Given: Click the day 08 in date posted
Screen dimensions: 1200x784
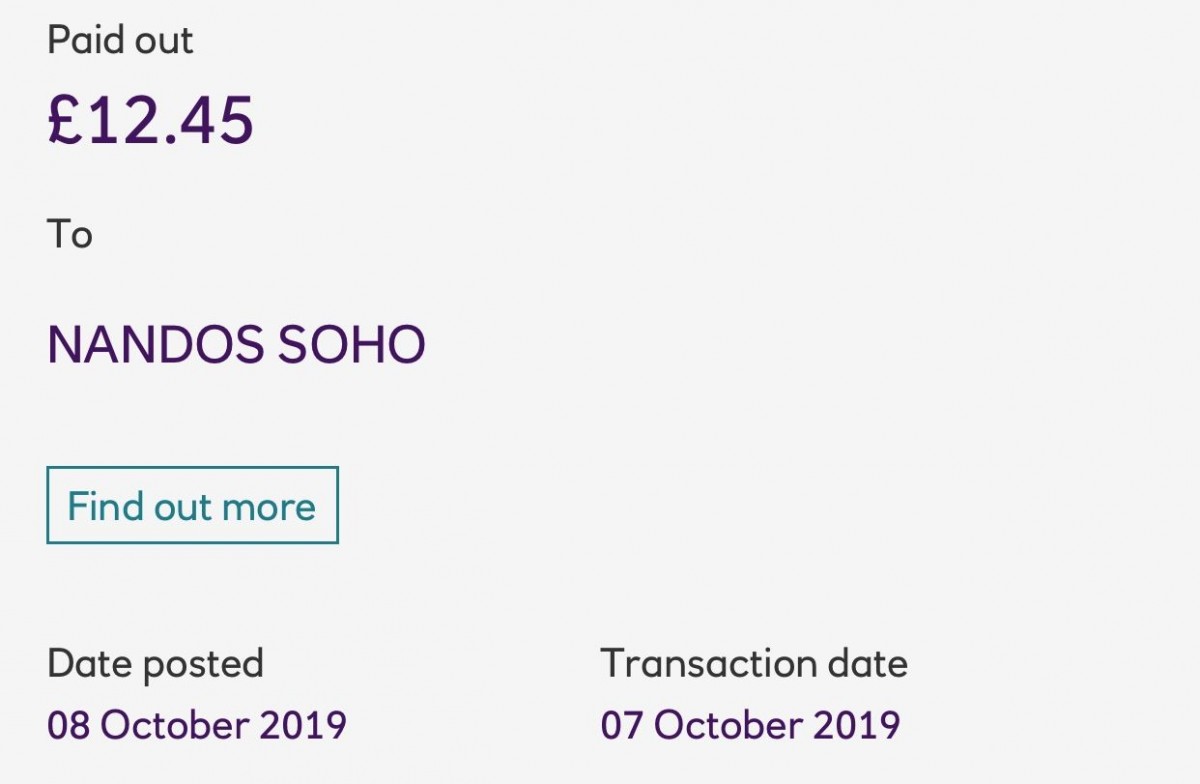Looking at the screenshot, I should (69, 725).
